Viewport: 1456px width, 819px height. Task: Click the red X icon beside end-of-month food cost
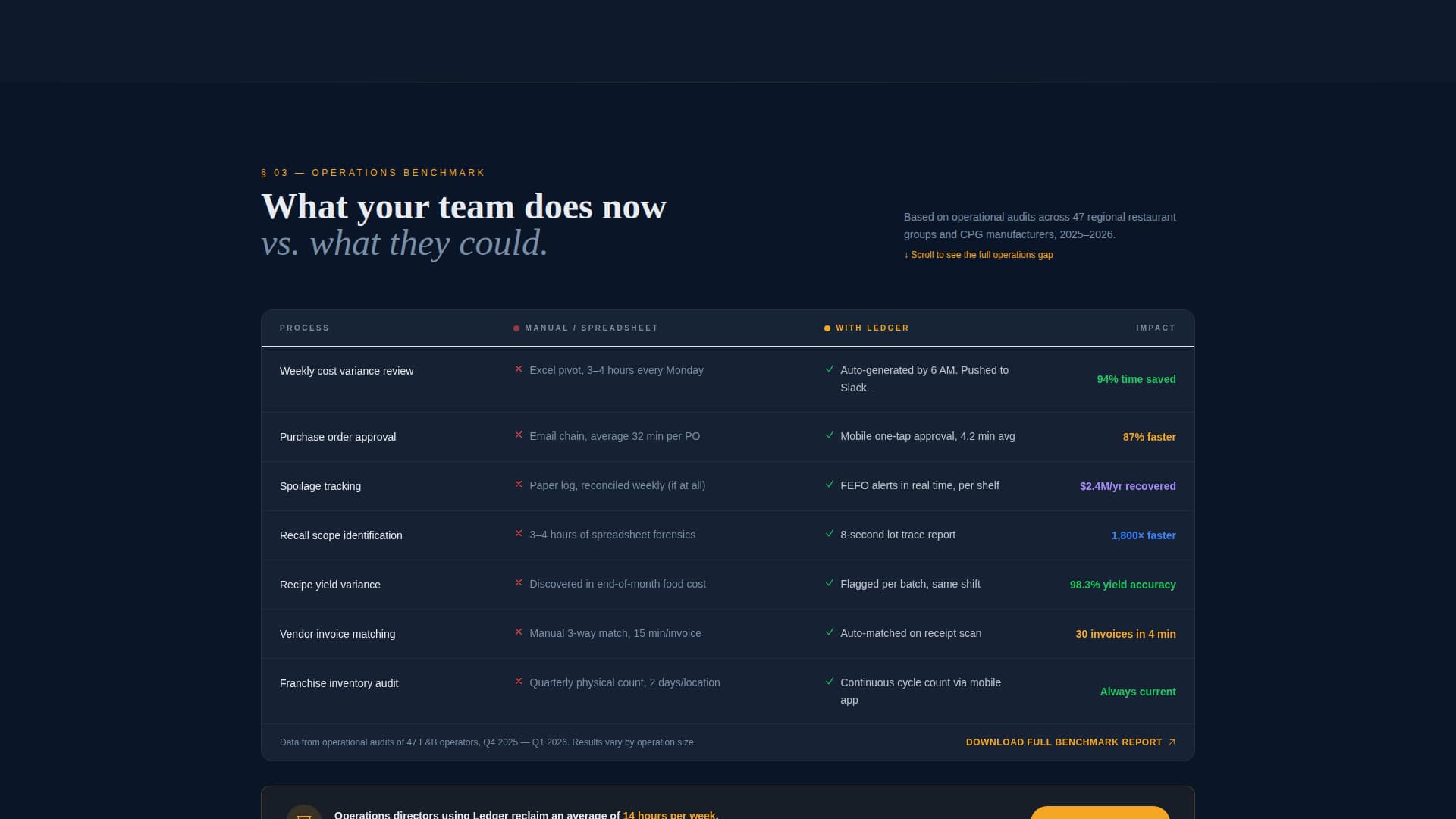pyautogui.click(x=519, y=583)
